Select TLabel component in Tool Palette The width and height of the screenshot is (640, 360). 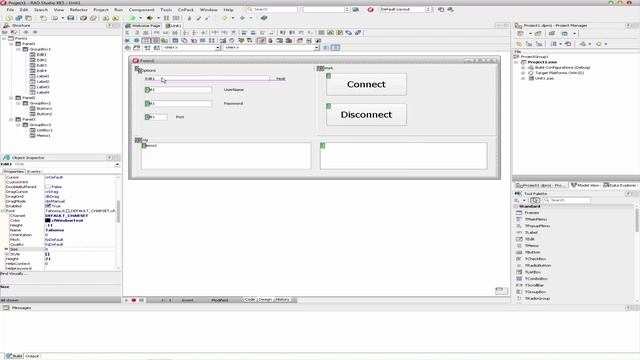coord(531,232)
